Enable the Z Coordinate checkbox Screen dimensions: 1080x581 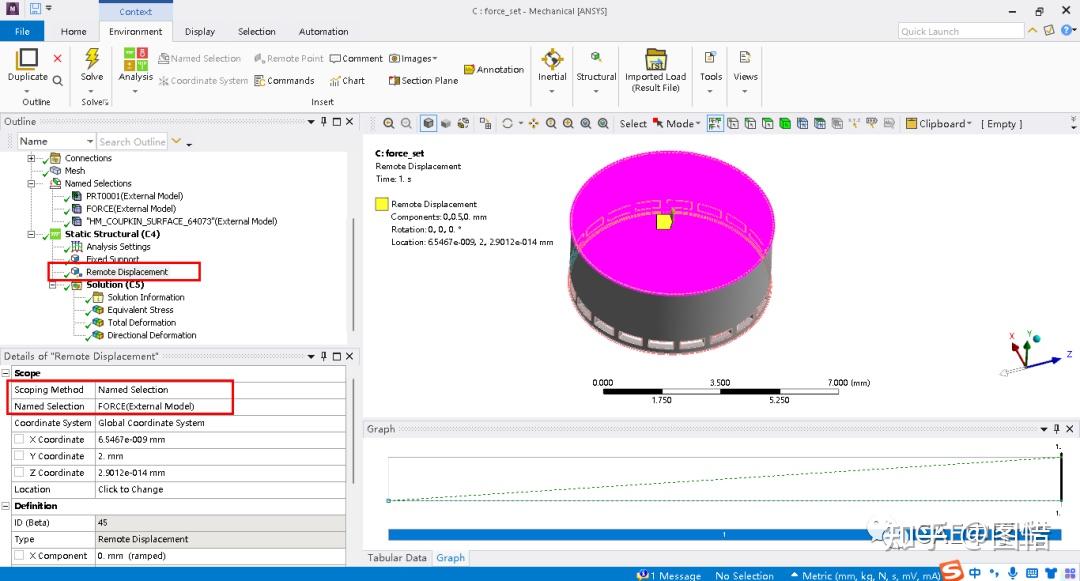(x=19, y=473)
